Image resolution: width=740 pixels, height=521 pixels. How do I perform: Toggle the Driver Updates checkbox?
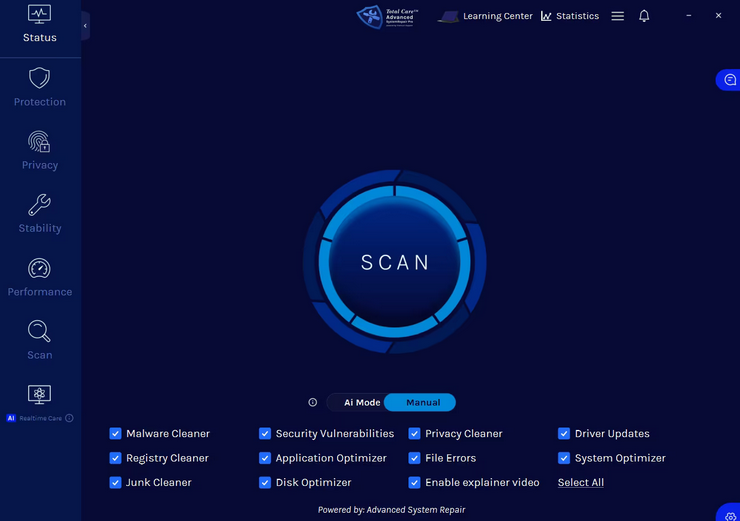564,434
